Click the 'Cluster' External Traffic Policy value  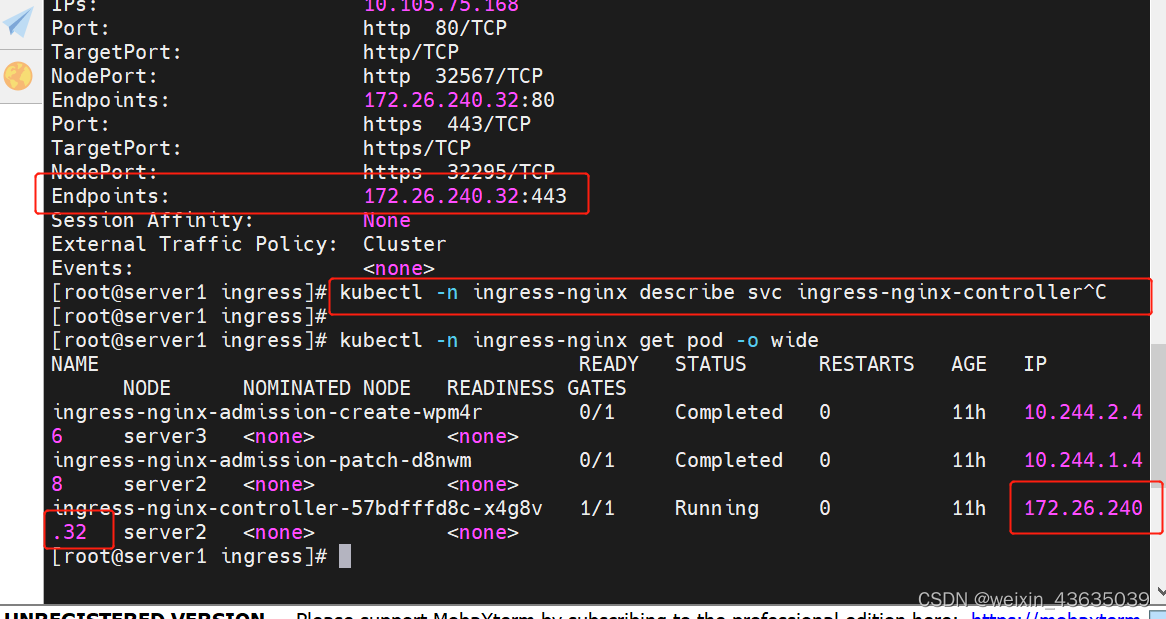(x=405, y=244)
